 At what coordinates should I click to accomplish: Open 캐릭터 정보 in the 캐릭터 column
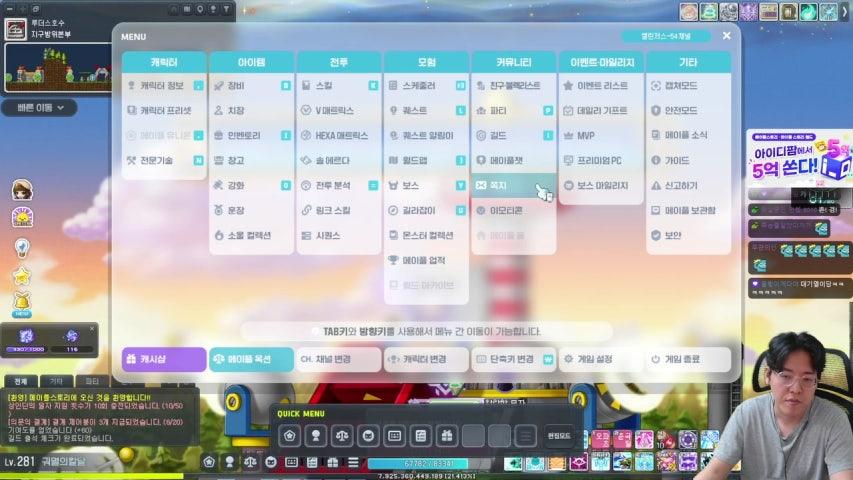click(164, 85)
